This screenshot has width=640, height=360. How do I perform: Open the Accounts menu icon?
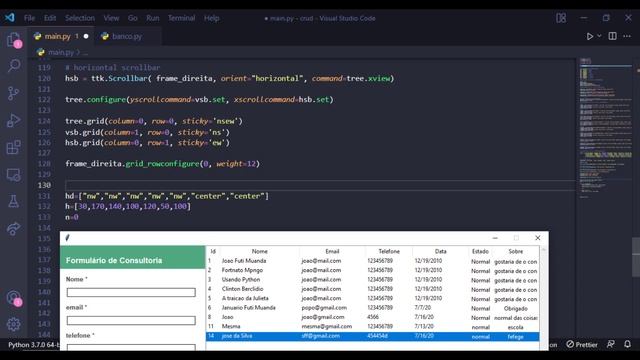coord(13,298)
